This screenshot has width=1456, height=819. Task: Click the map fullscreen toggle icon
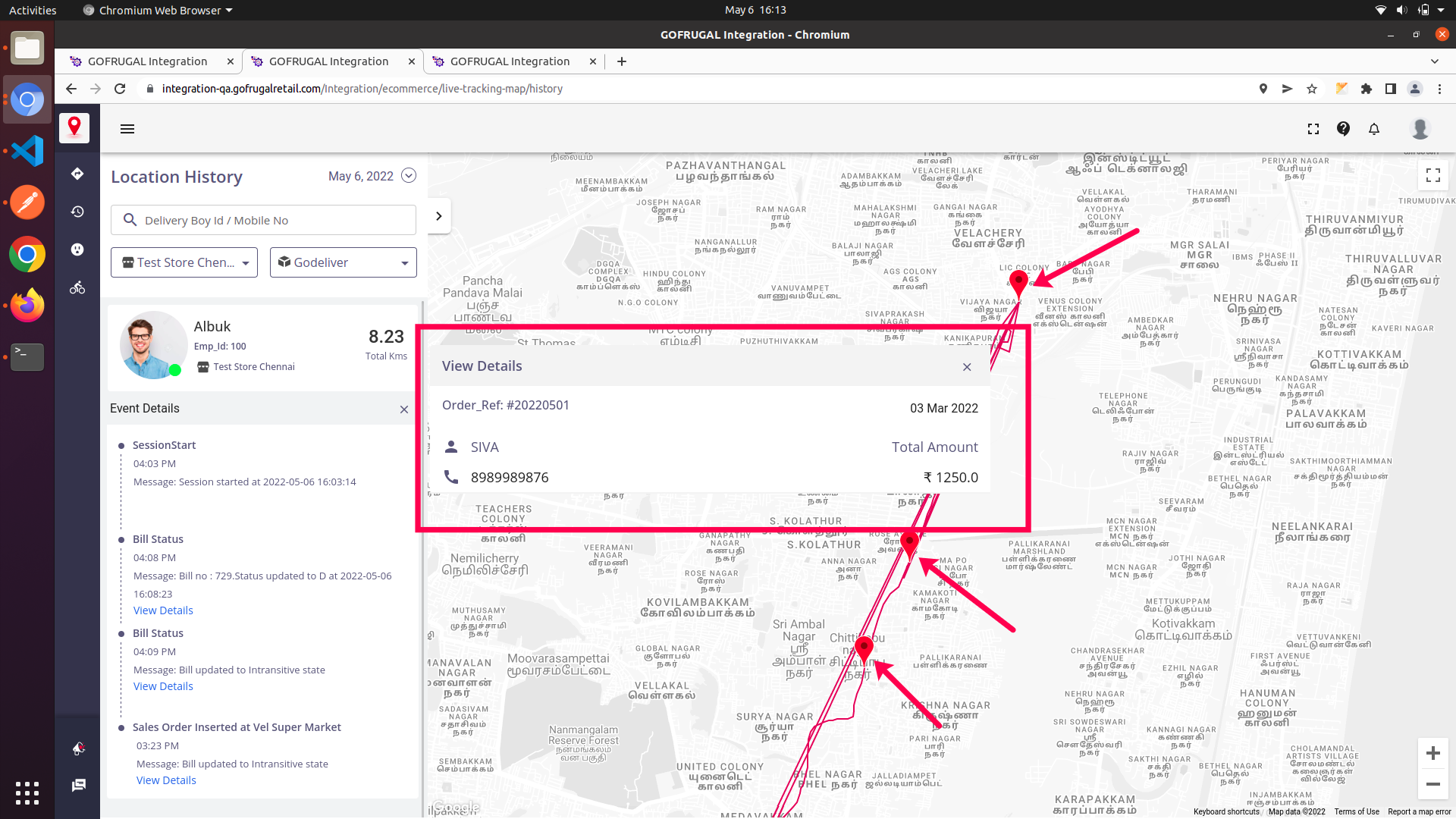click(1432, 175)
